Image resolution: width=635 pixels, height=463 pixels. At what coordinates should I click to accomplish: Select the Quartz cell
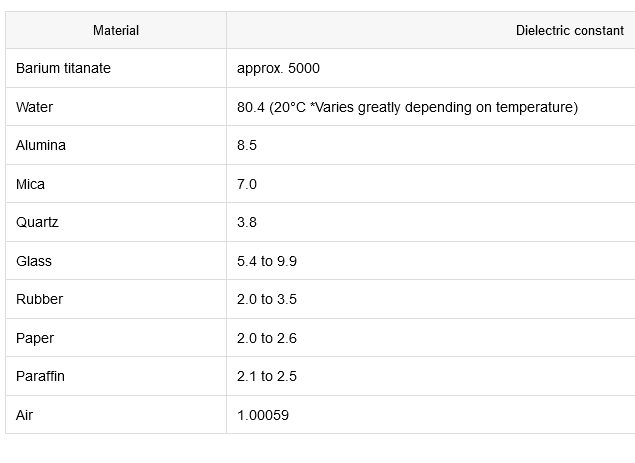pos(37,222)
